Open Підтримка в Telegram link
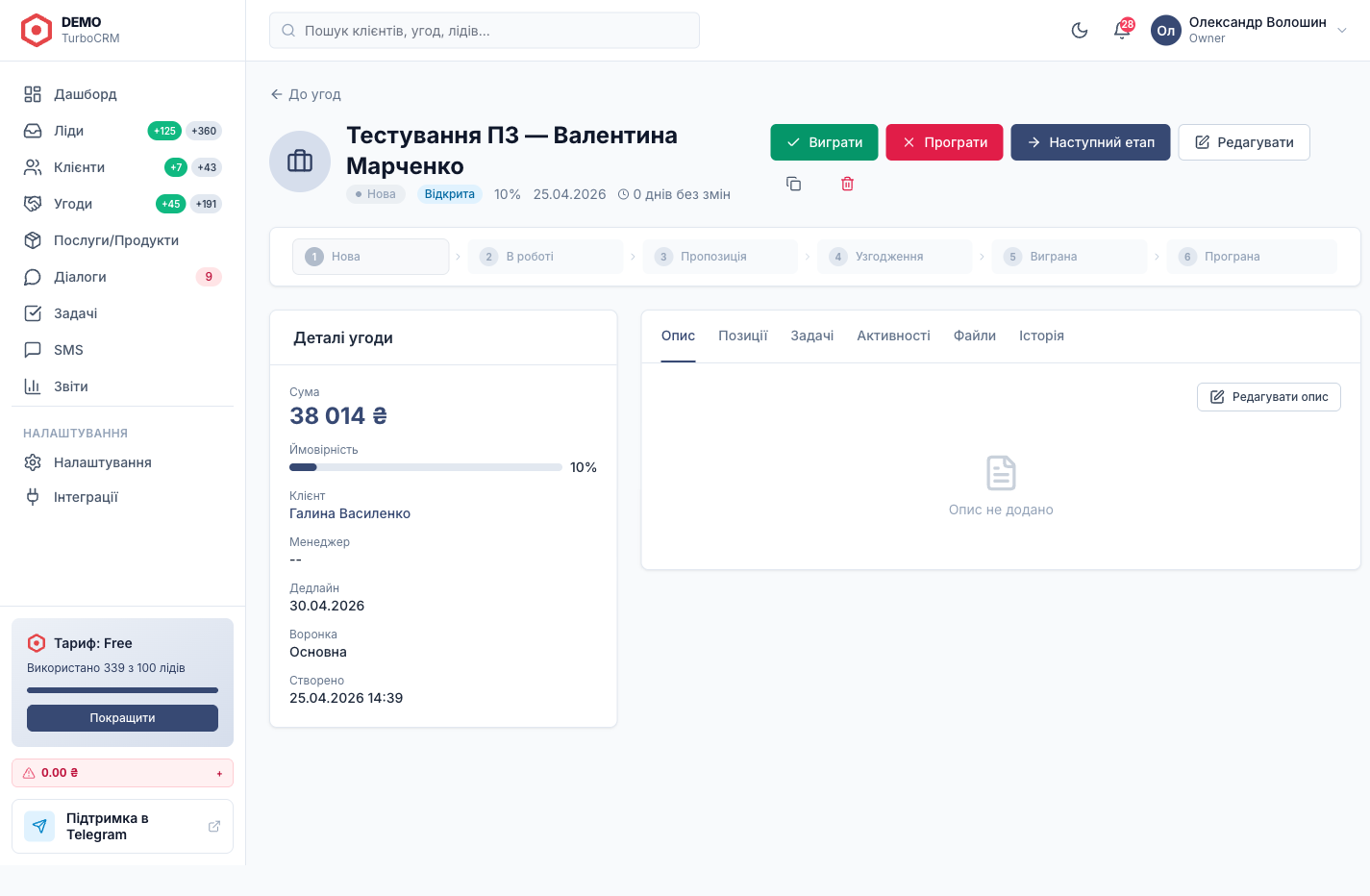 click(122, 827)
